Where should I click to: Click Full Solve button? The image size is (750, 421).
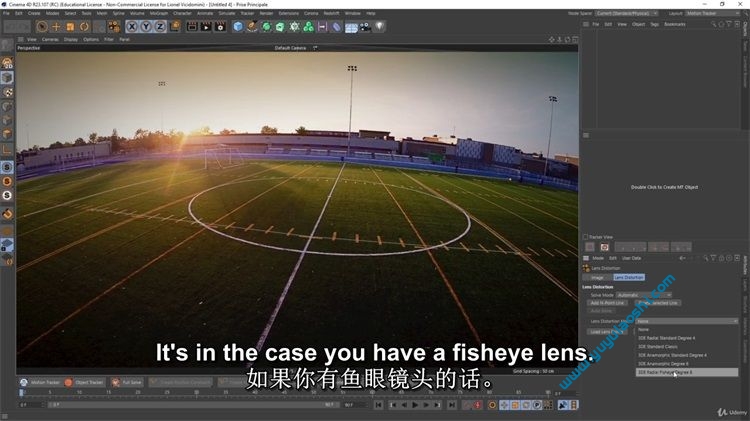pos(127,382)
